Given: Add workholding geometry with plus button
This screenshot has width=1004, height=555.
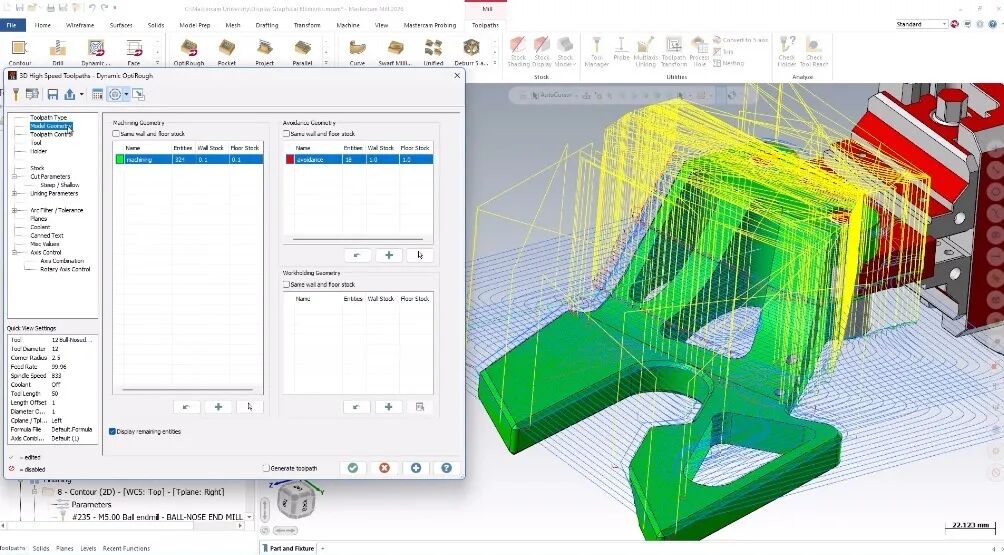Looking at the screenshot, I should click(389, 406).
